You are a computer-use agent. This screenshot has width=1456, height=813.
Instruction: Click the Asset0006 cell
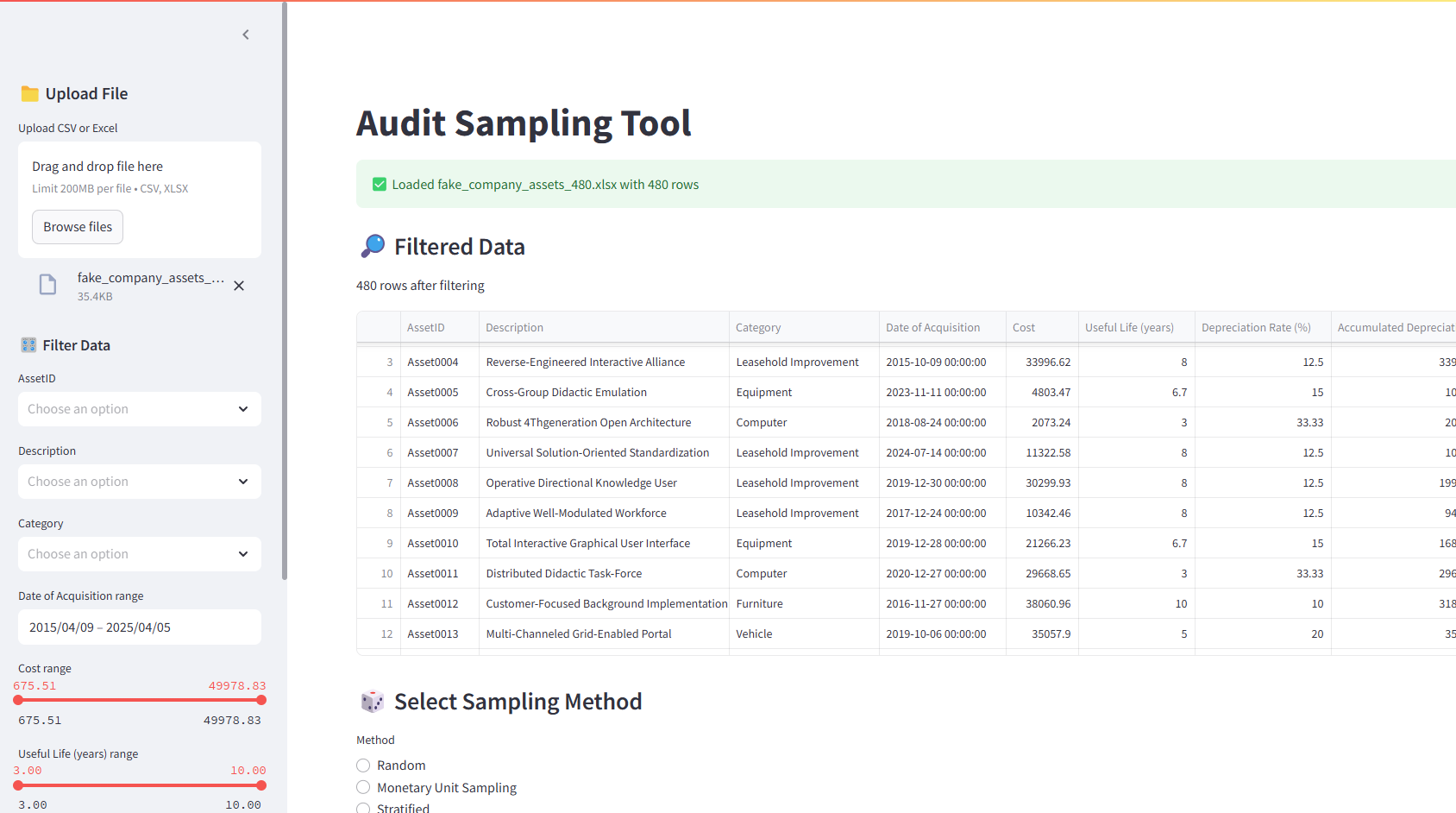[440, 422]
